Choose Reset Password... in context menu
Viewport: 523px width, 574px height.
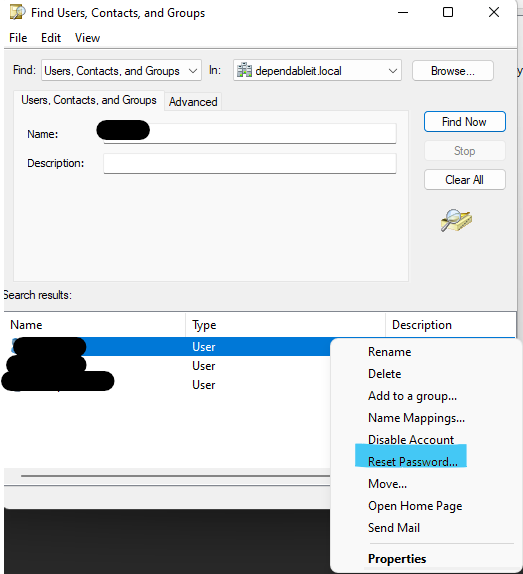click(413, 462)
